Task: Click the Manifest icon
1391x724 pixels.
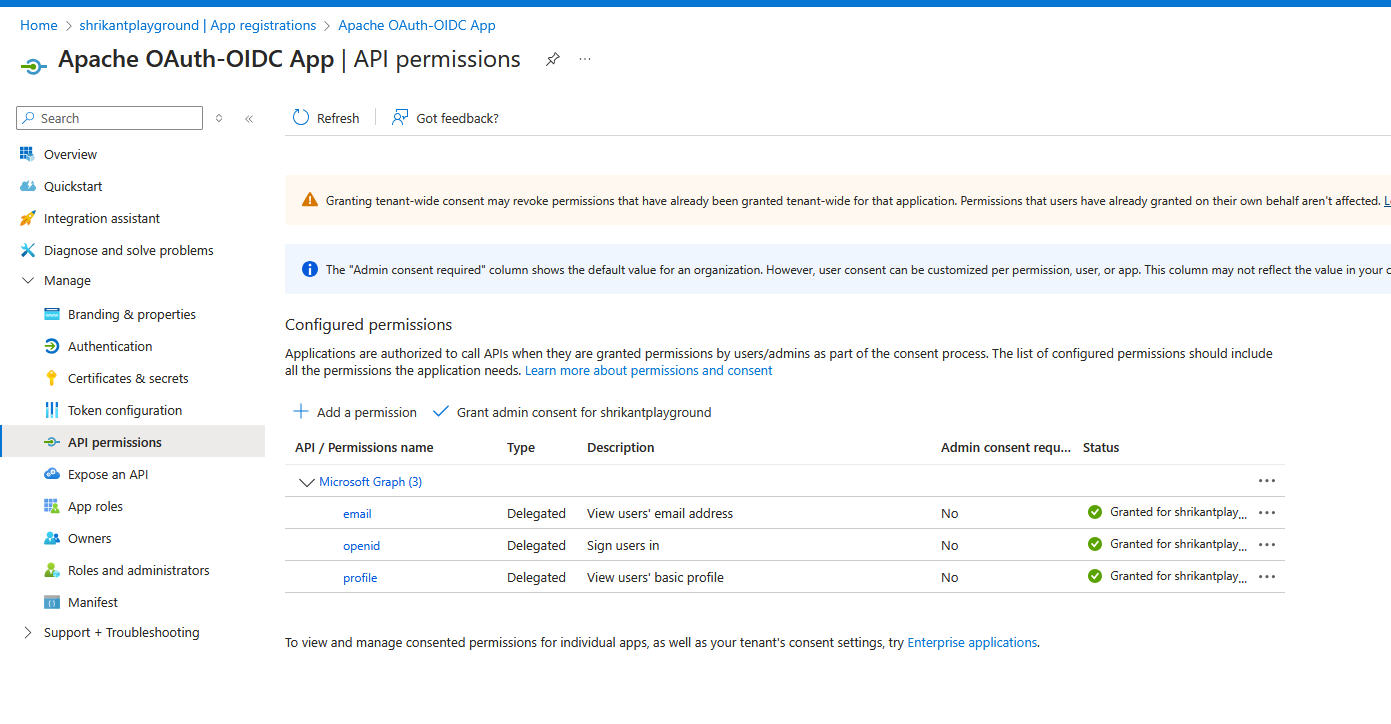Action: (x=52, y=602)
